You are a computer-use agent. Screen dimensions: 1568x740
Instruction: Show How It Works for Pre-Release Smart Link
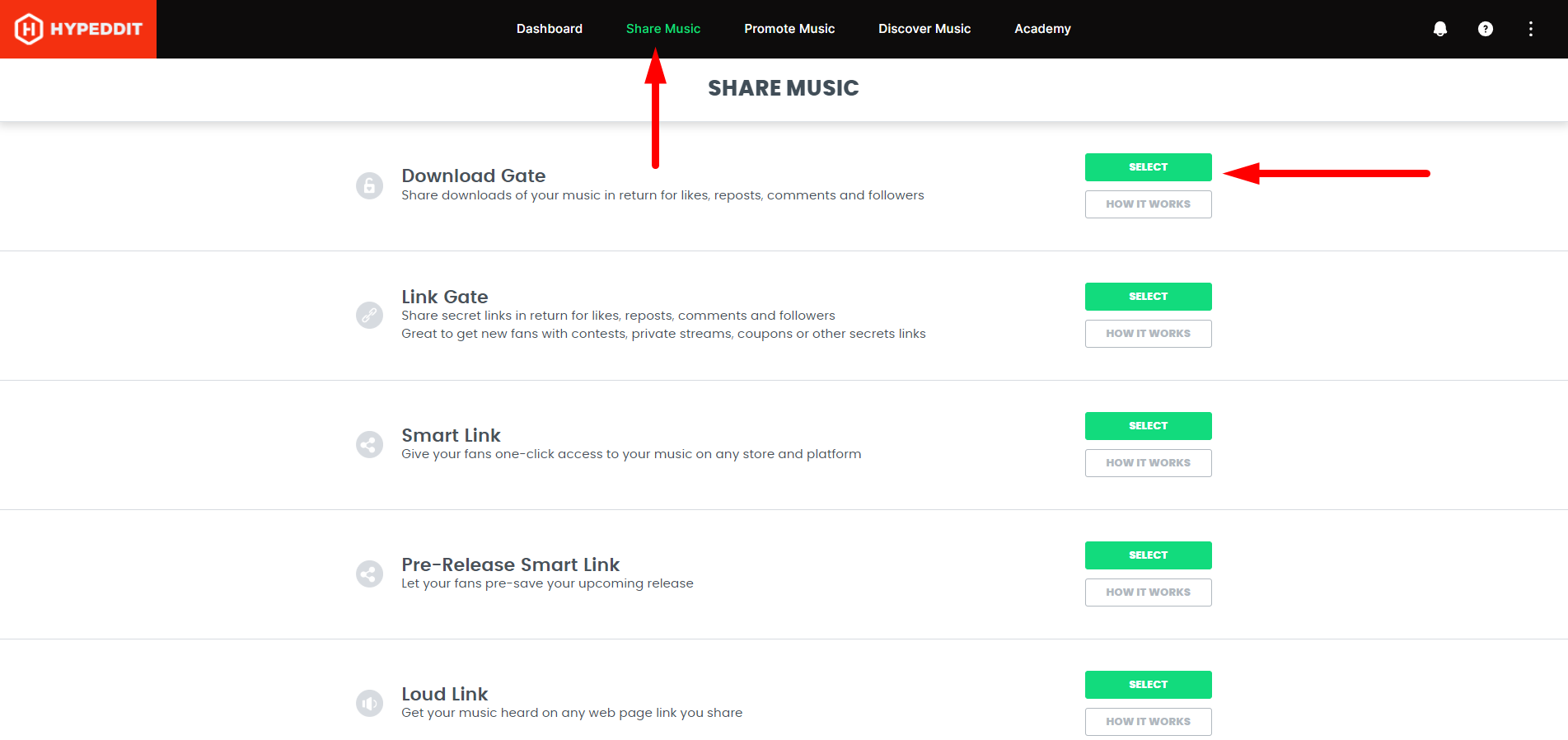pos(1148,592)
